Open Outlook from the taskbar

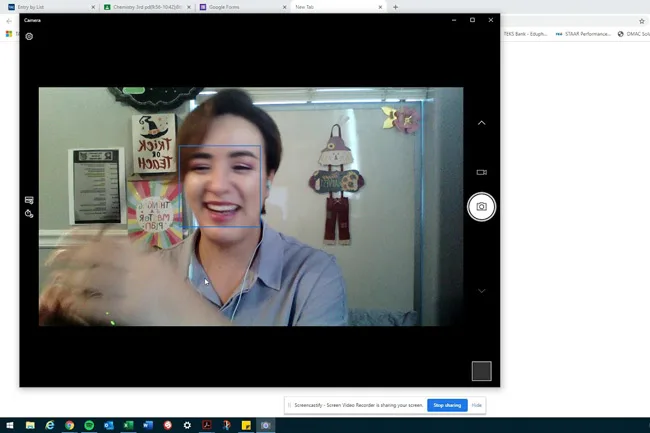click(109, 425)
